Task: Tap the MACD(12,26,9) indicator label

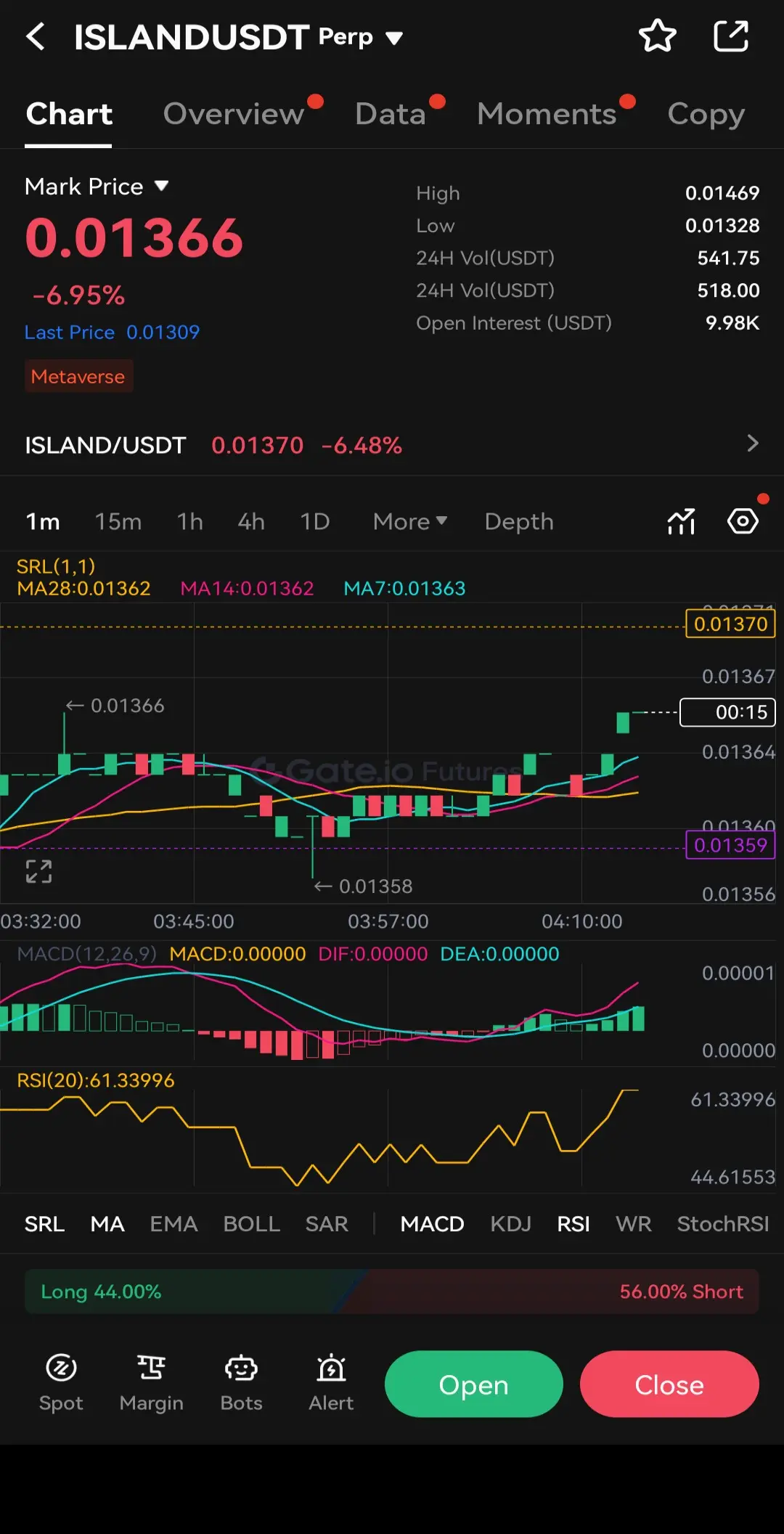Action: 86,954
